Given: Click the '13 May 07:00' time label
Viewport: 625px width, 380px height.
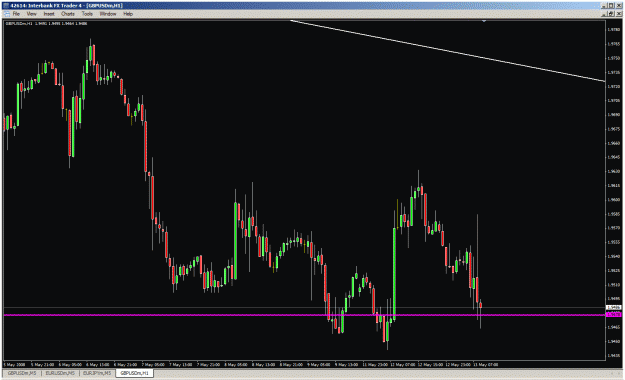Looking at the screenshot, I should tap(486, 364).
